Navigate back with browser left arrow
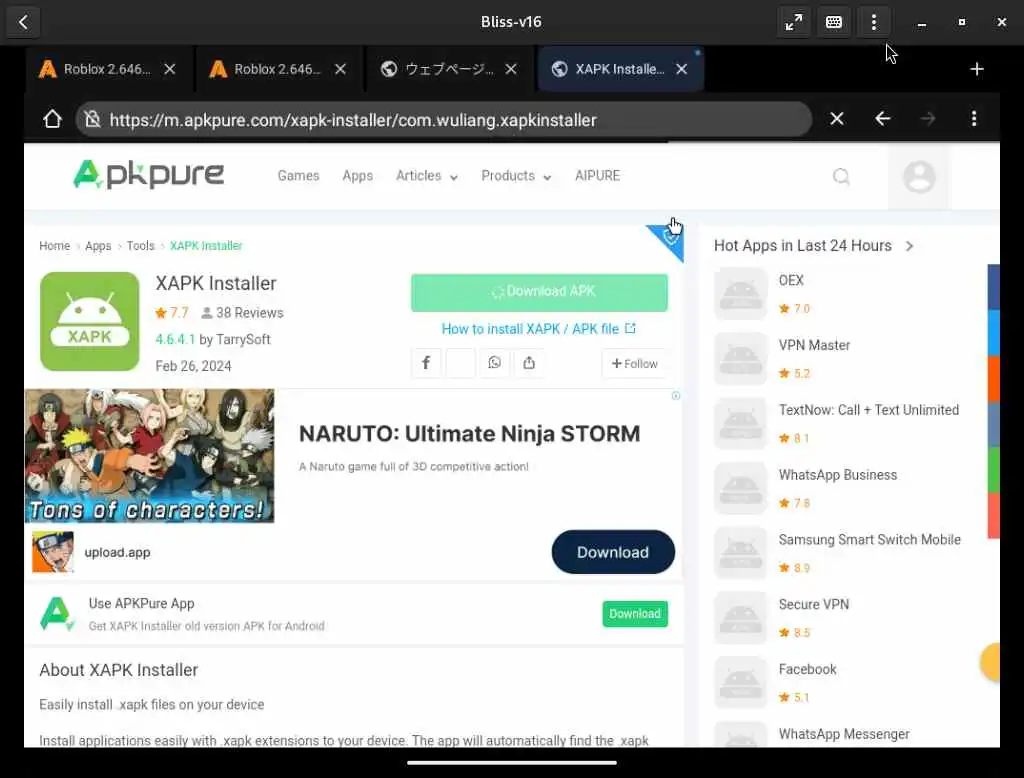The image size is (1024, 778). coord(882,119)
